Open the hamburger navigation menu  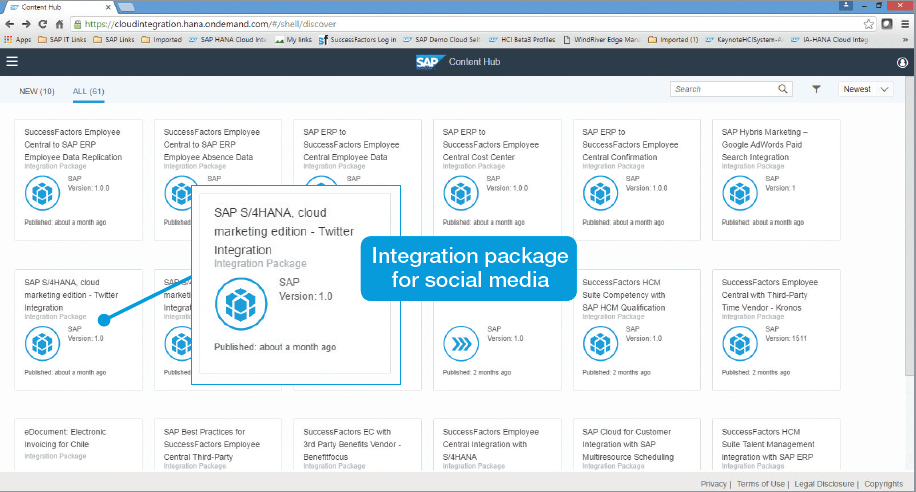pyautogui.click(x=12, y=61)
